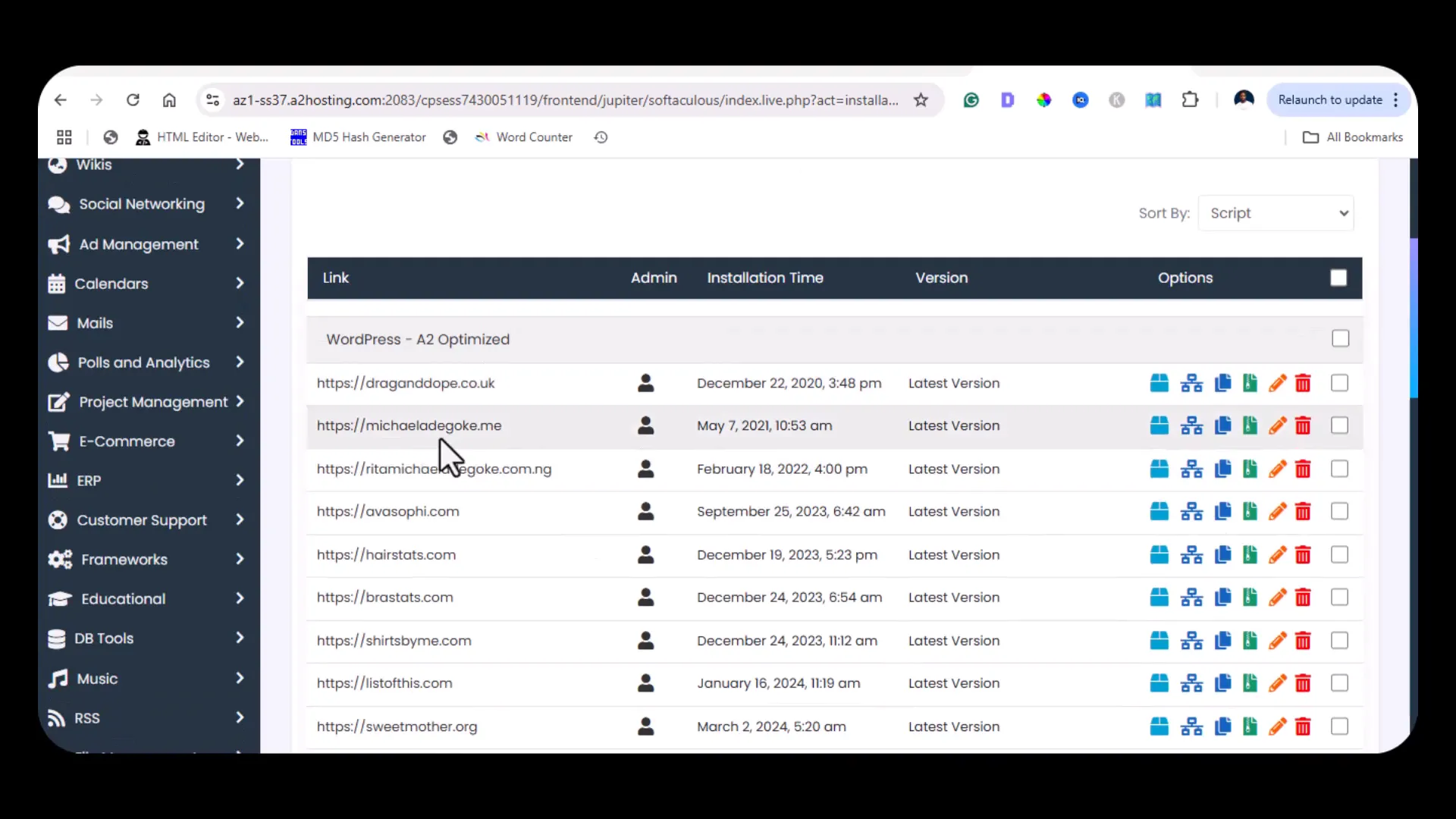Open the Grammarly extension icon

click(x=971, y=100)
